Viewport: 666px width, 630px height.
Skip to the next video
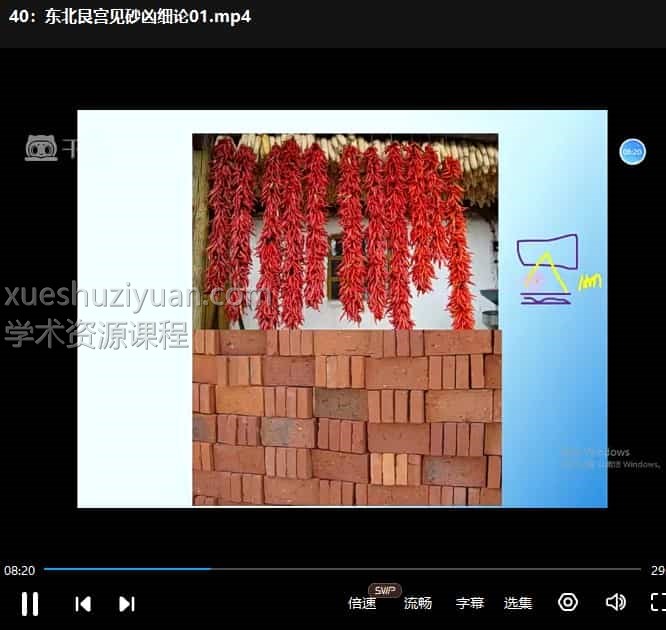[126, 603]
